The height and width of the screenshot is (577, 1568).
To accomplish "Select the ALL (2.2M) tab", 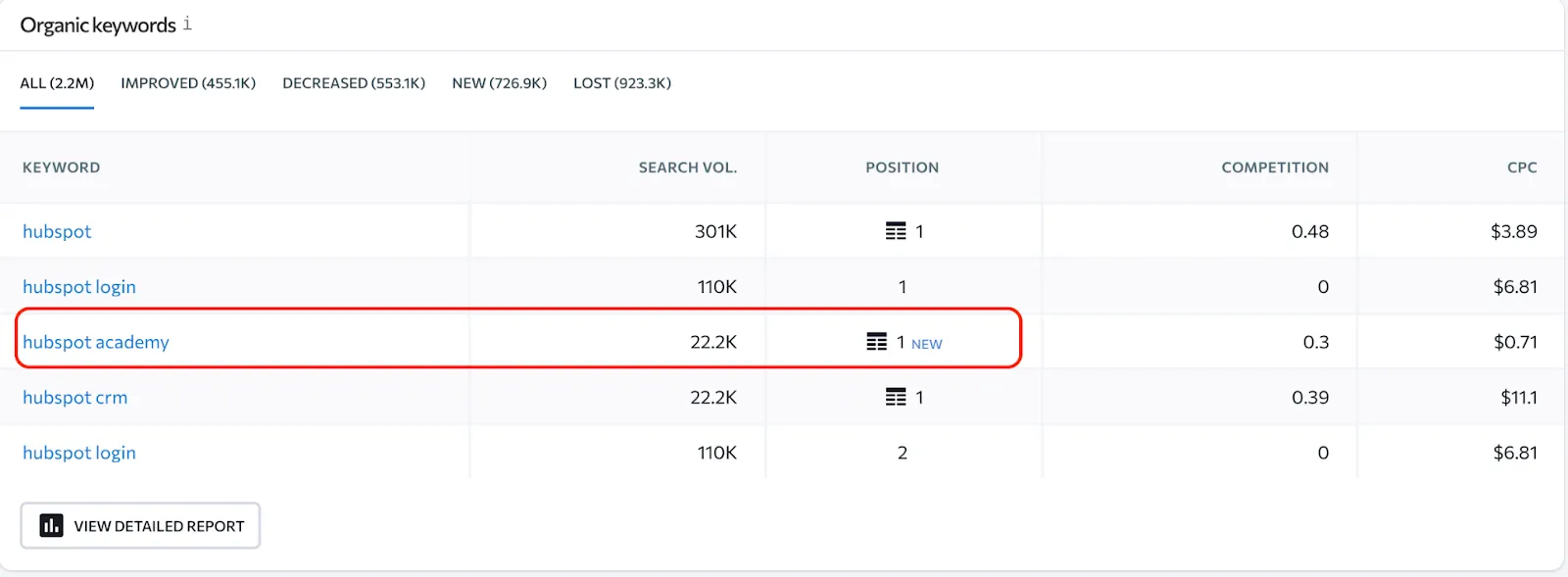I will coord(57,83).
